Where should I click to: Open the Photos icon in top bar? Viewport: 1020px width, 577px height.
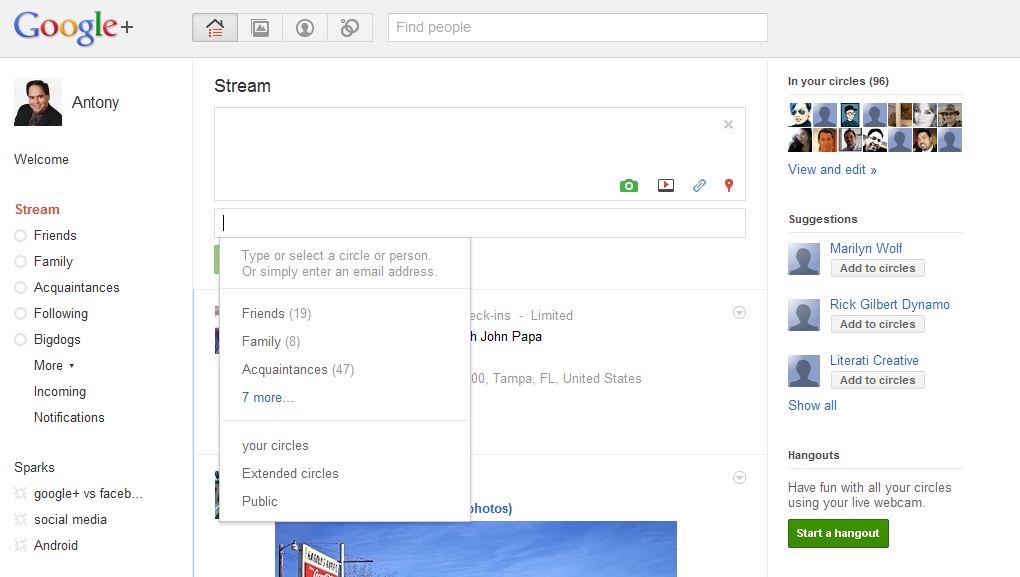(260, 28)
